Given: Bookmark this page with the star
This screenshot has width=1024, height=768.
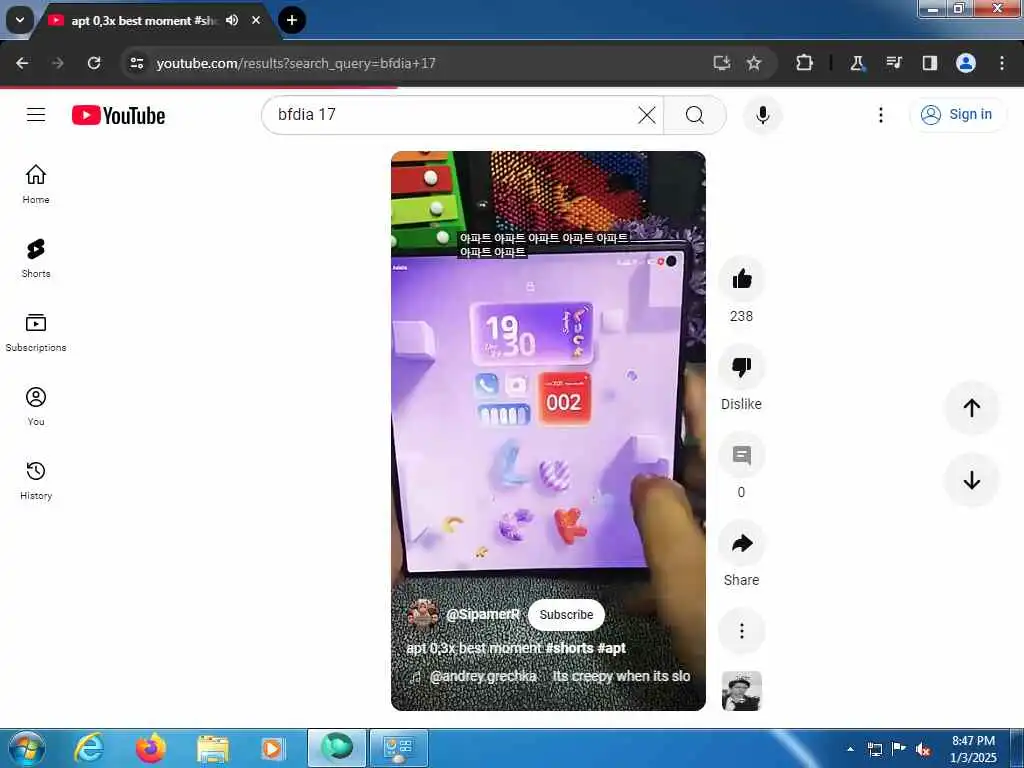Looking at the screenshot, I should (x=754, y=63).
